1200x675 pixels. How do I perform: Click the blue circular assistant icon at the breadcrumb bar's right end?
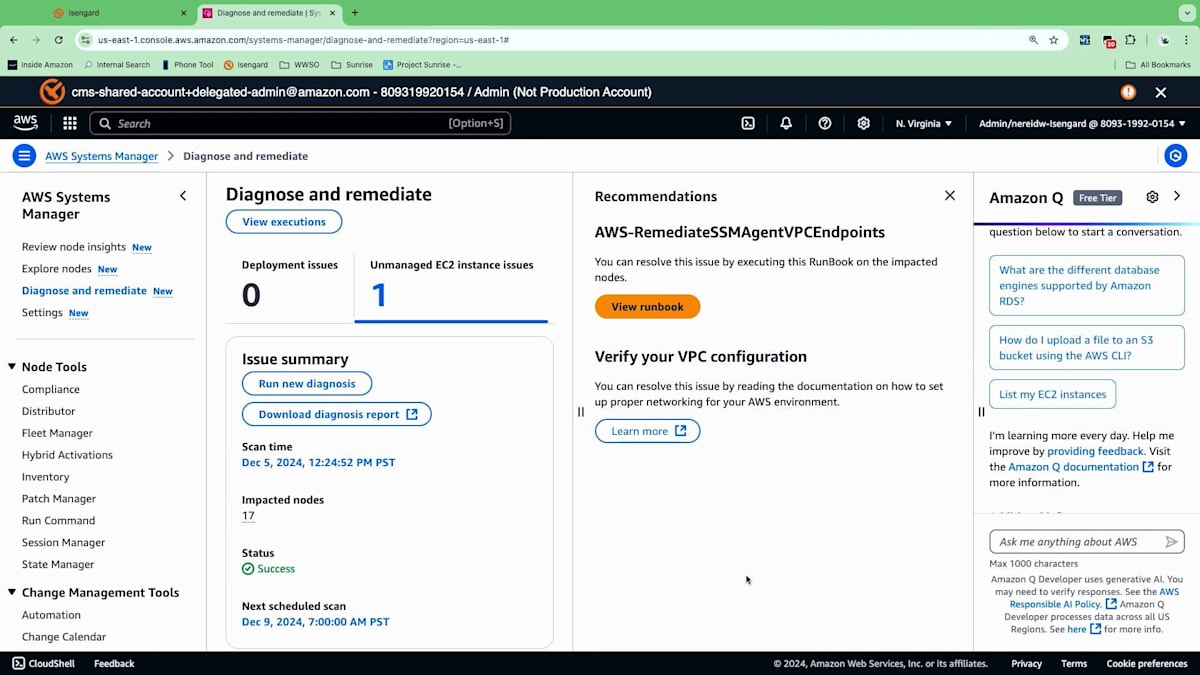point(1176,156)
